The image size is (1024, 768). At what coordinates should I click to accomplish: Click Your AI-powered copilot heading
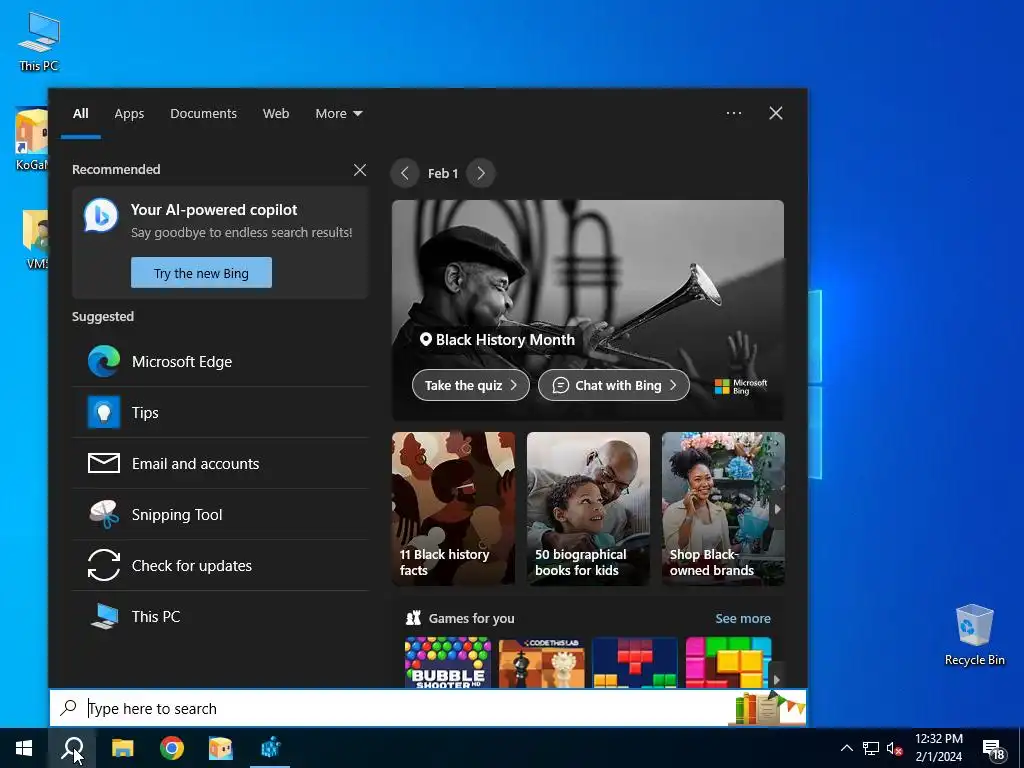(214, 210)
